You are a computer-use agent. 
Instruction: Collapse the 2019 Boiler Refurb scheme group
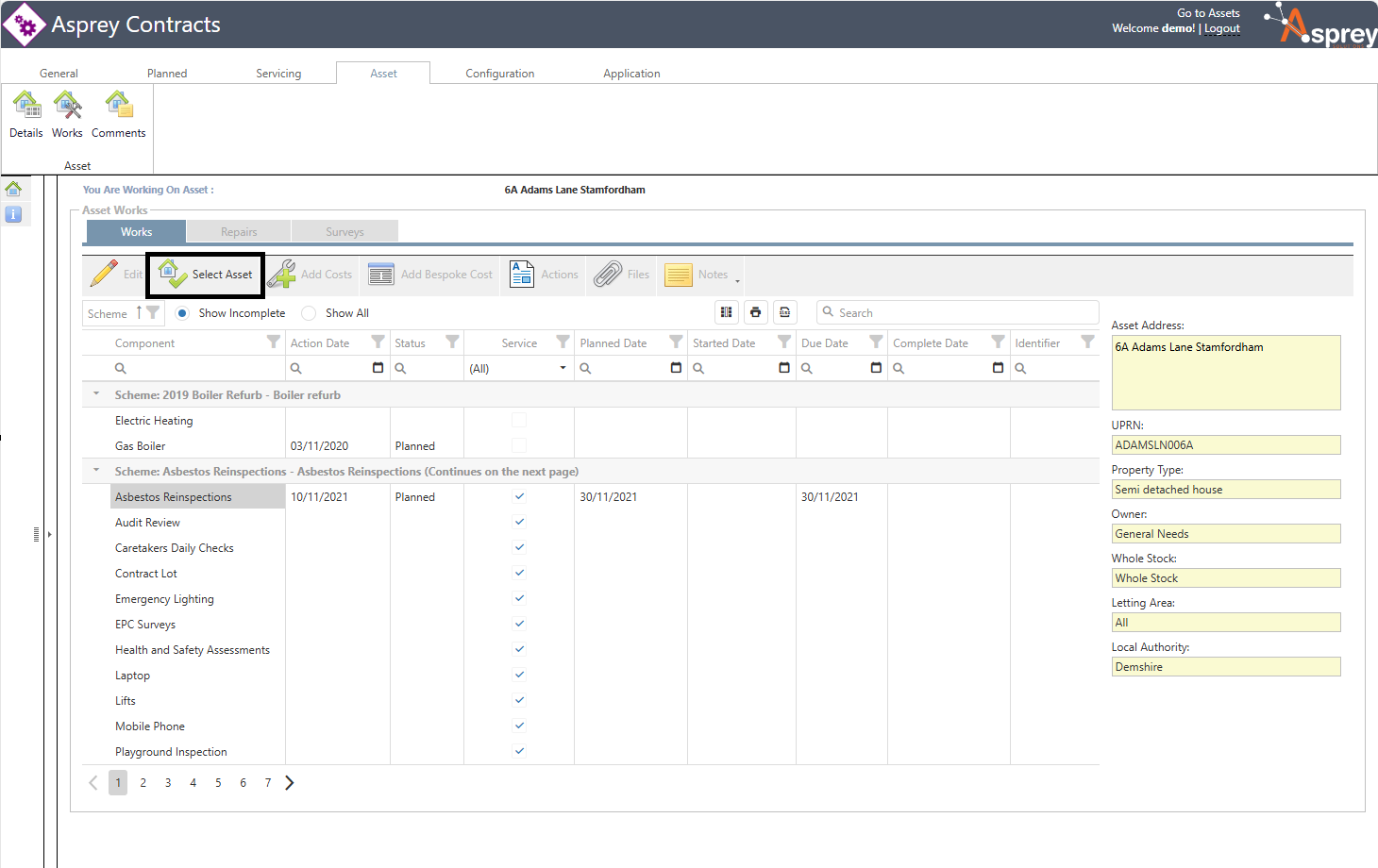(x=96, y=394)
